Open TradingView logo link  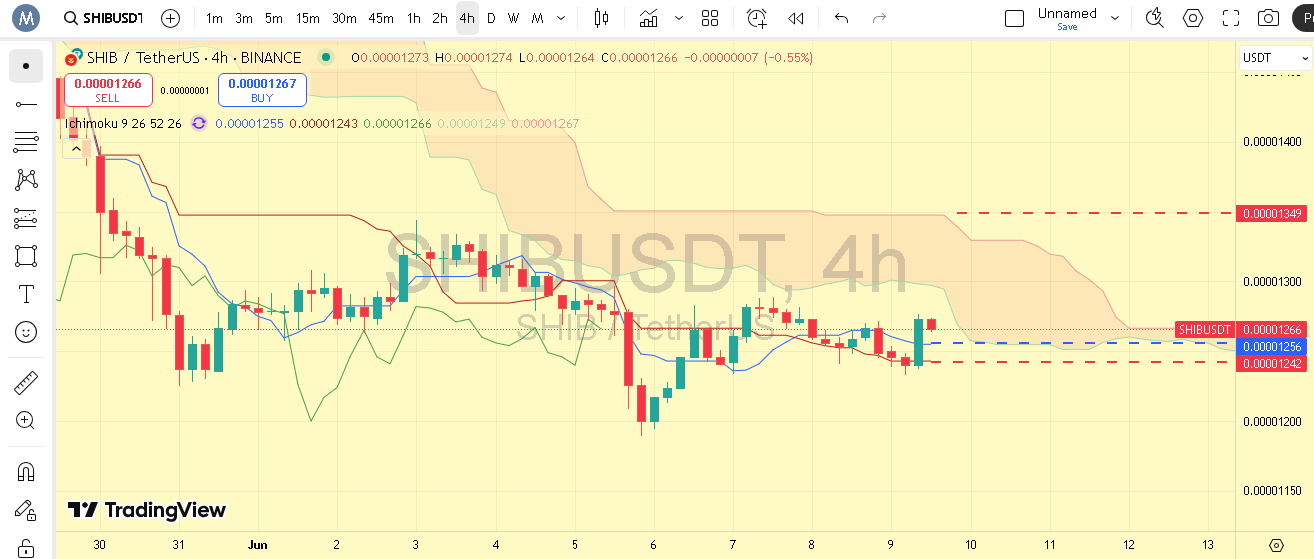pyautogui.click(x=147, y=510)
